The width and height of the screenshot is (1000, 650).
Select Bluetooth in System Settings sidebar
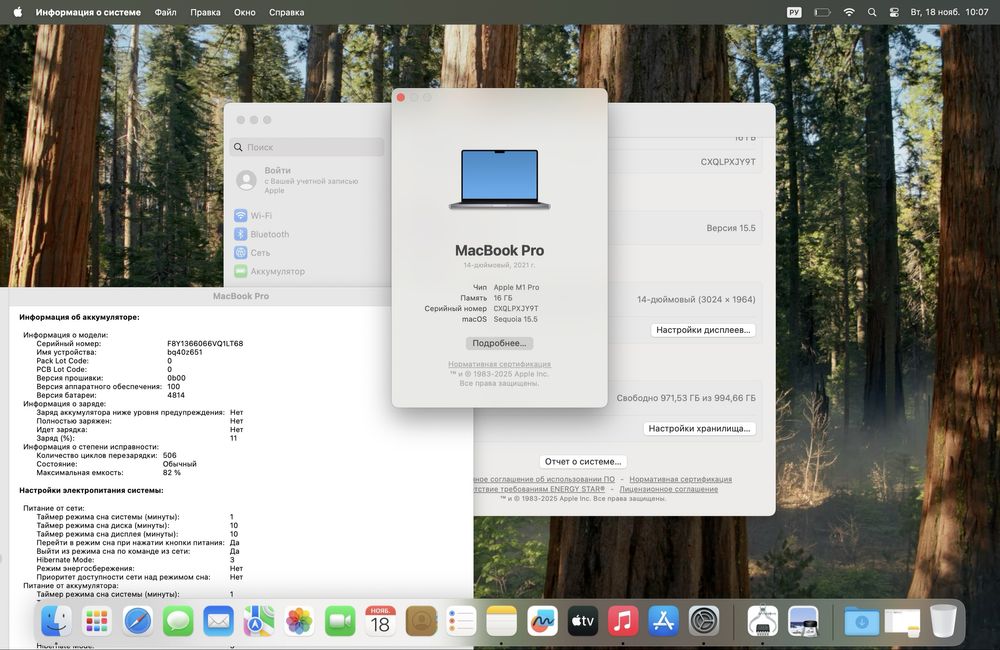pyautogui.click(x=261, y=234)
